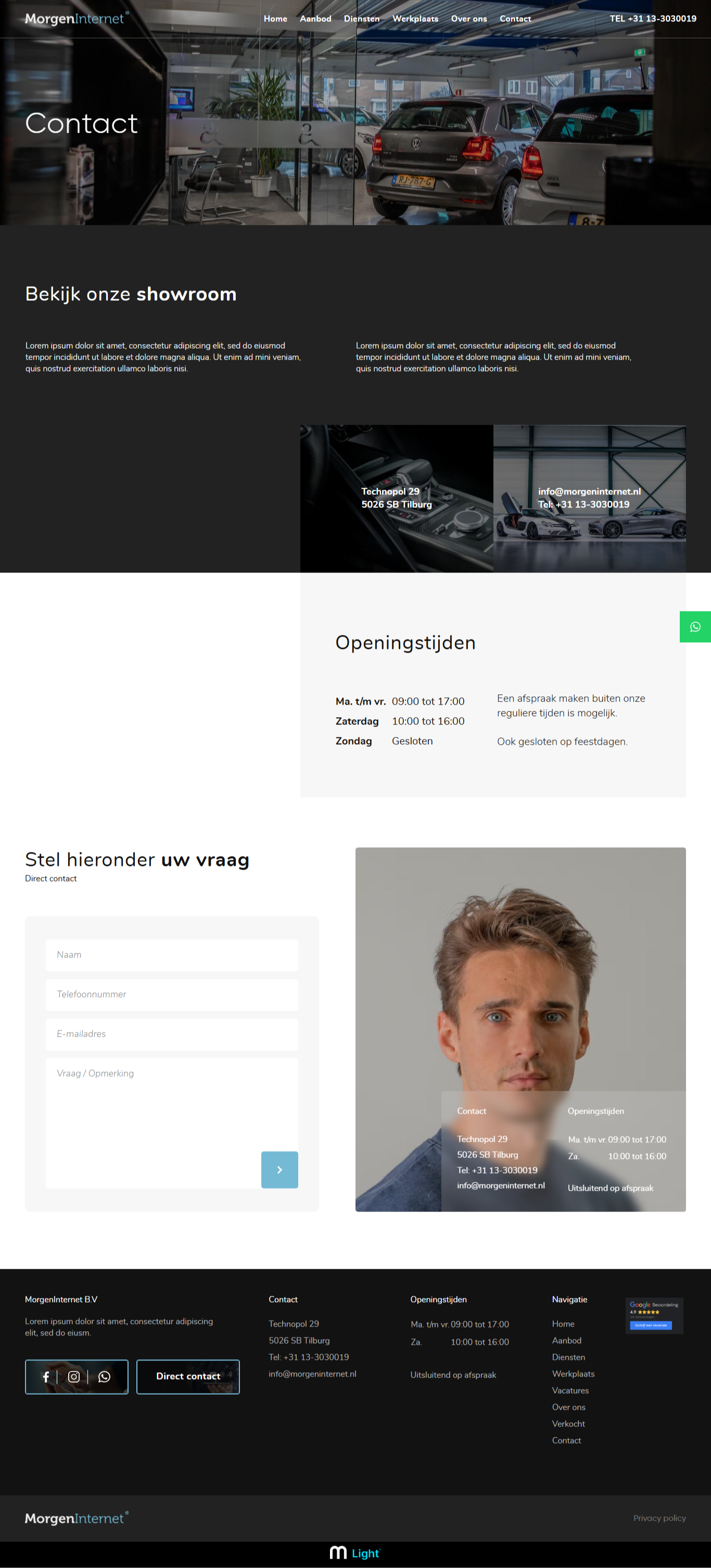The image size is (711, 1568).
Task: Open the floating green WhatsApp chat button
Action: [694, 627]
